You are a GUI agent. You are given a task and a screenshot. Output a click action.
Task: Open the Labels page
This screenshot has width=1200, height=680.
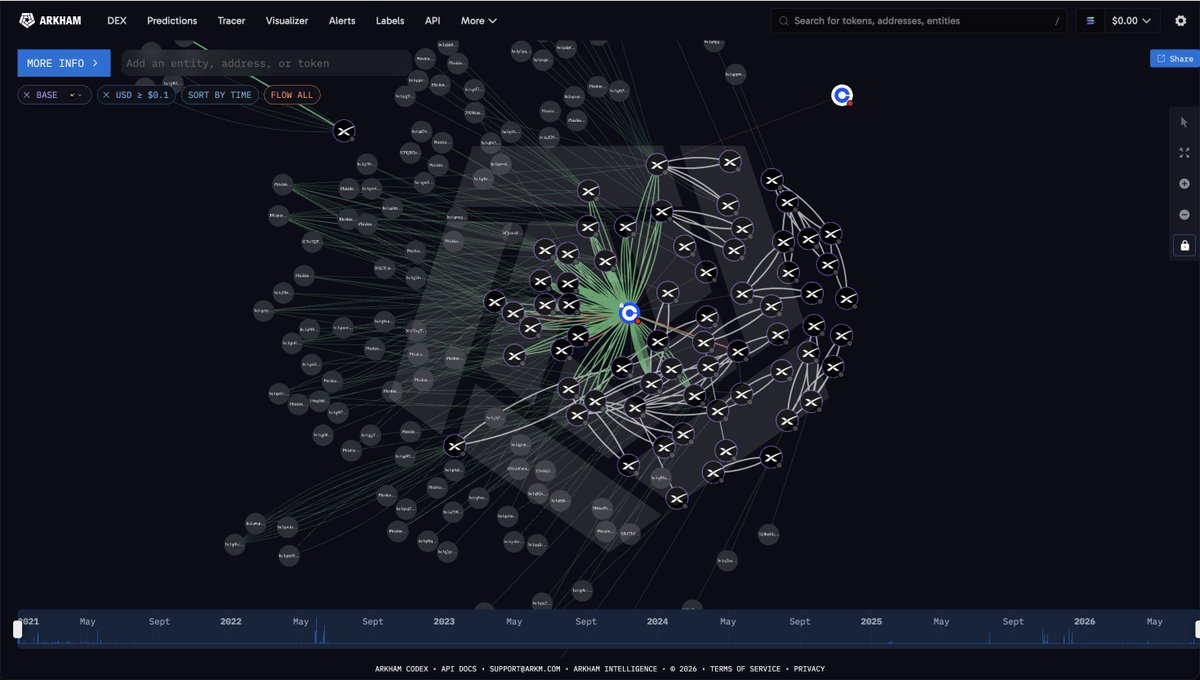tap(390, 20)
